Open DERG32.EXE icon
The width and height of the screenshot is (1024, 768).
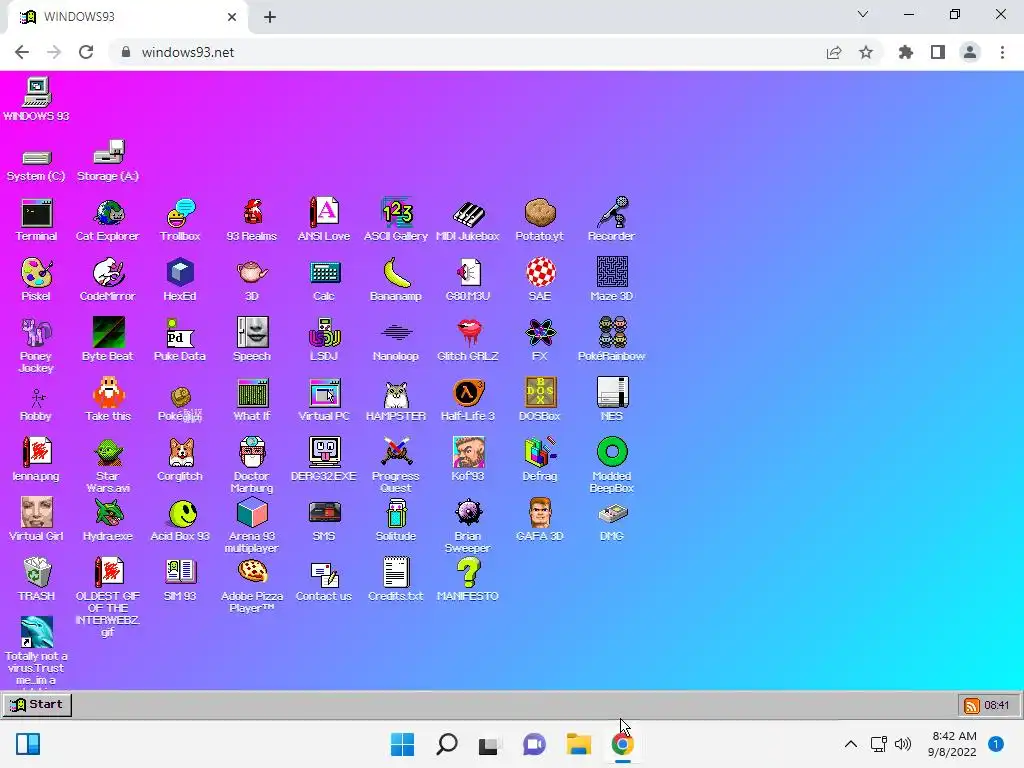pos(324,460)
